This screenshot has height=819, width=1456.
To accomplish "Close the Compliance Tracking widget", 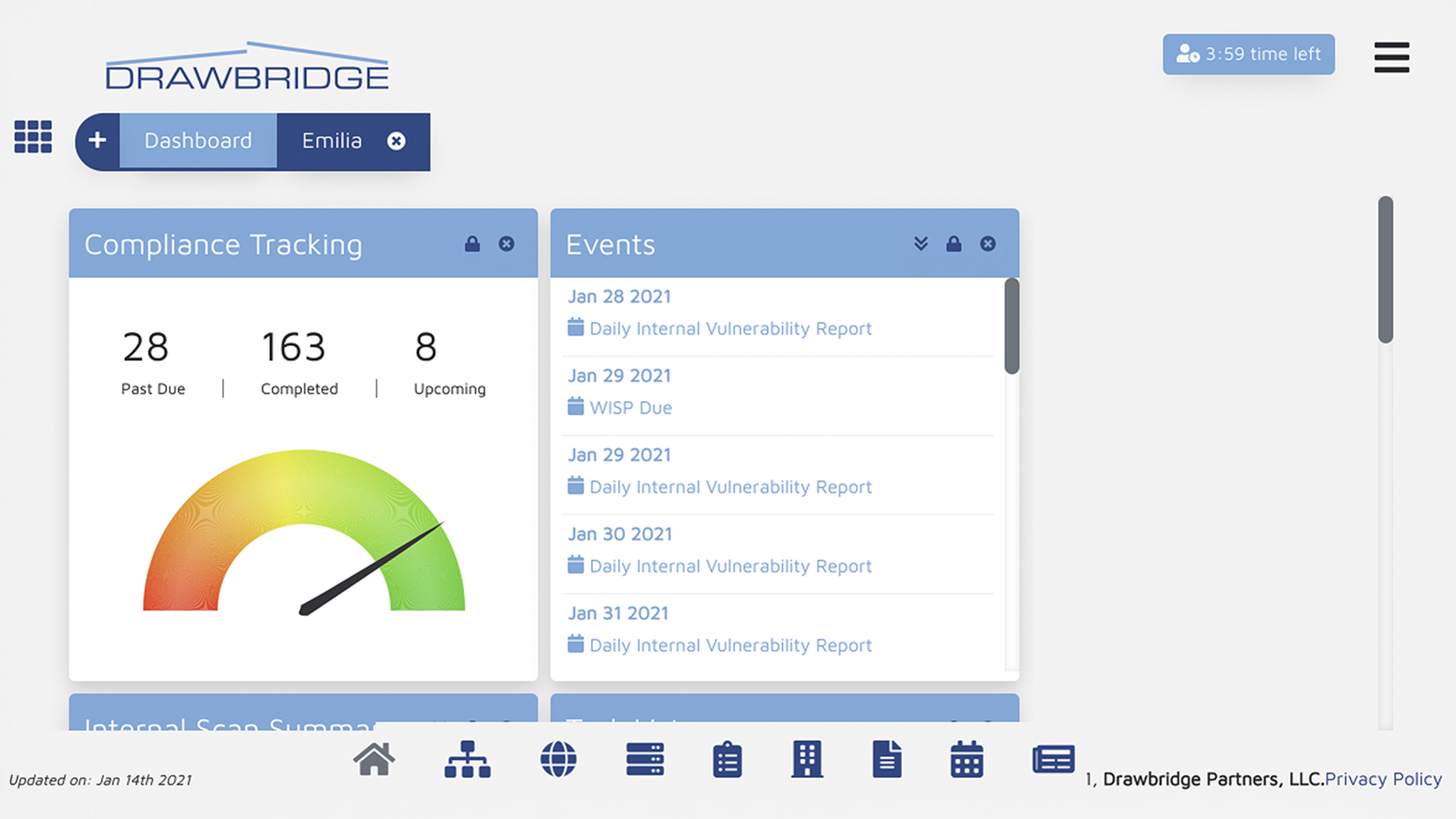I will pos(506,244).
